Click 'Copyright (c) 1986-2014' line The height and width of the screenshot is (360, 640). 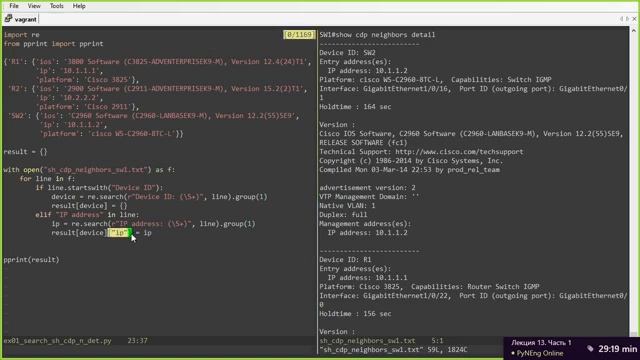[411, 160]
